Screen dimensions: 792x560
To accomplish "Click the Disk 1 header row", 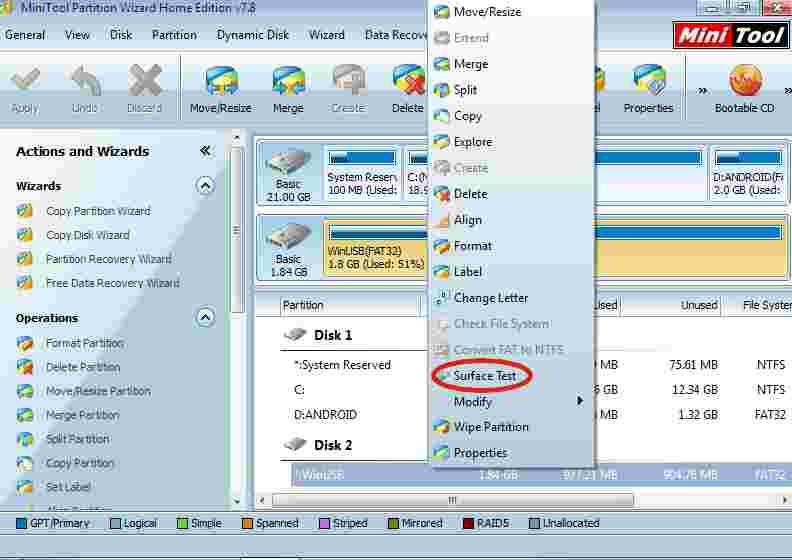I will [333, 335].
